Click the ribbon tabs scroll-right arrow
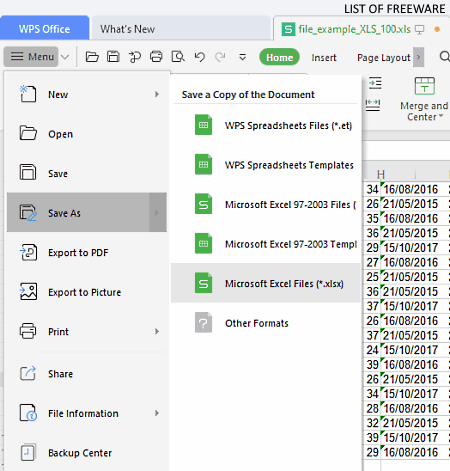 [x=418, y=57]
